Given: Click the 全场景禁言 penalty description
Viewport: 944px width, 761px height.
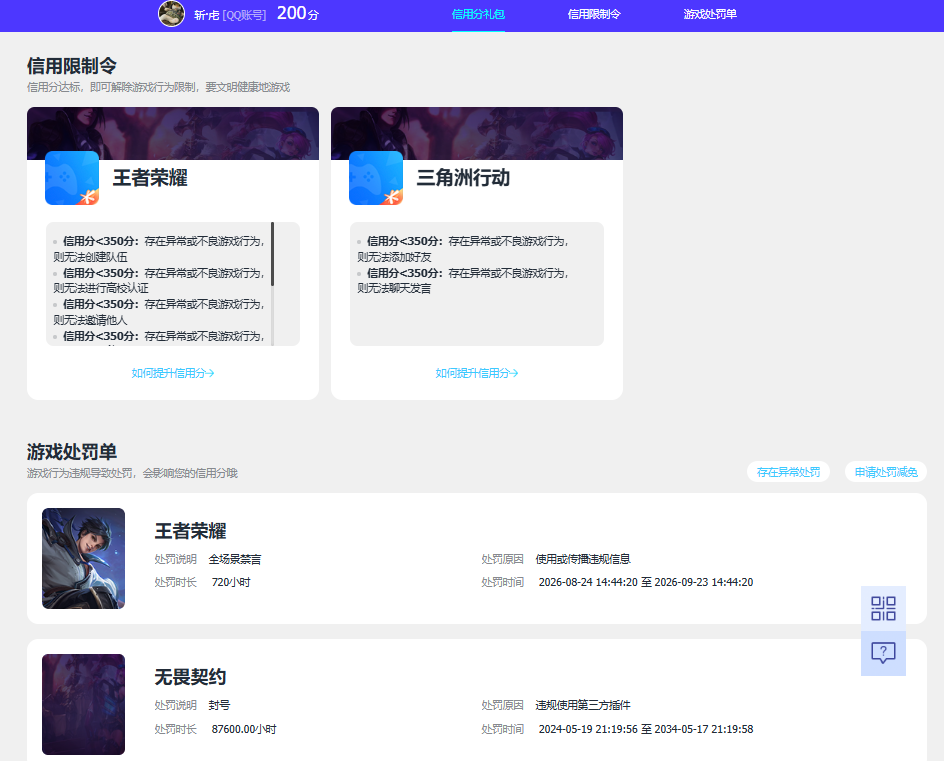Looking at the screenshot, I should coord(235,559).
